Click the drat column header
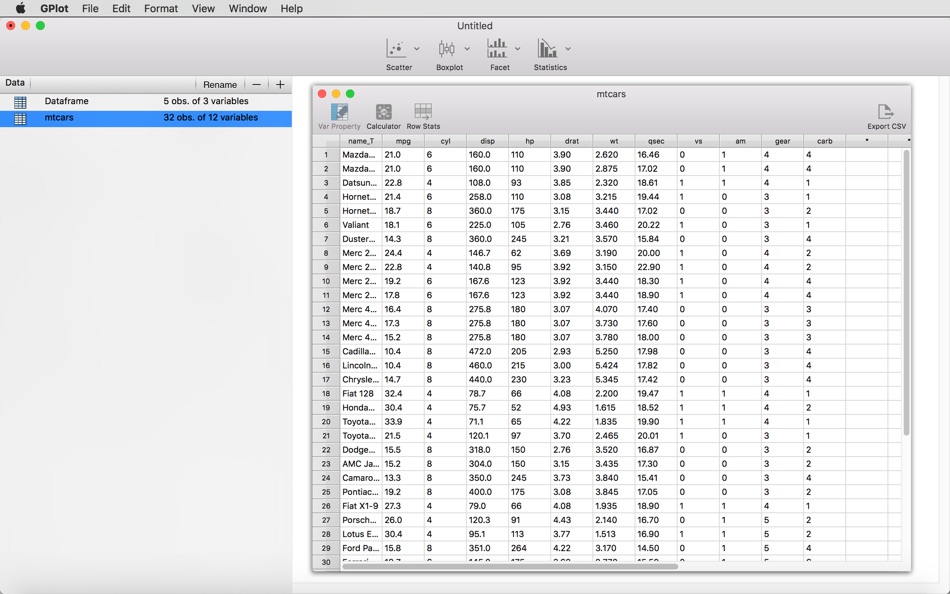 click(x=571, y=141)
